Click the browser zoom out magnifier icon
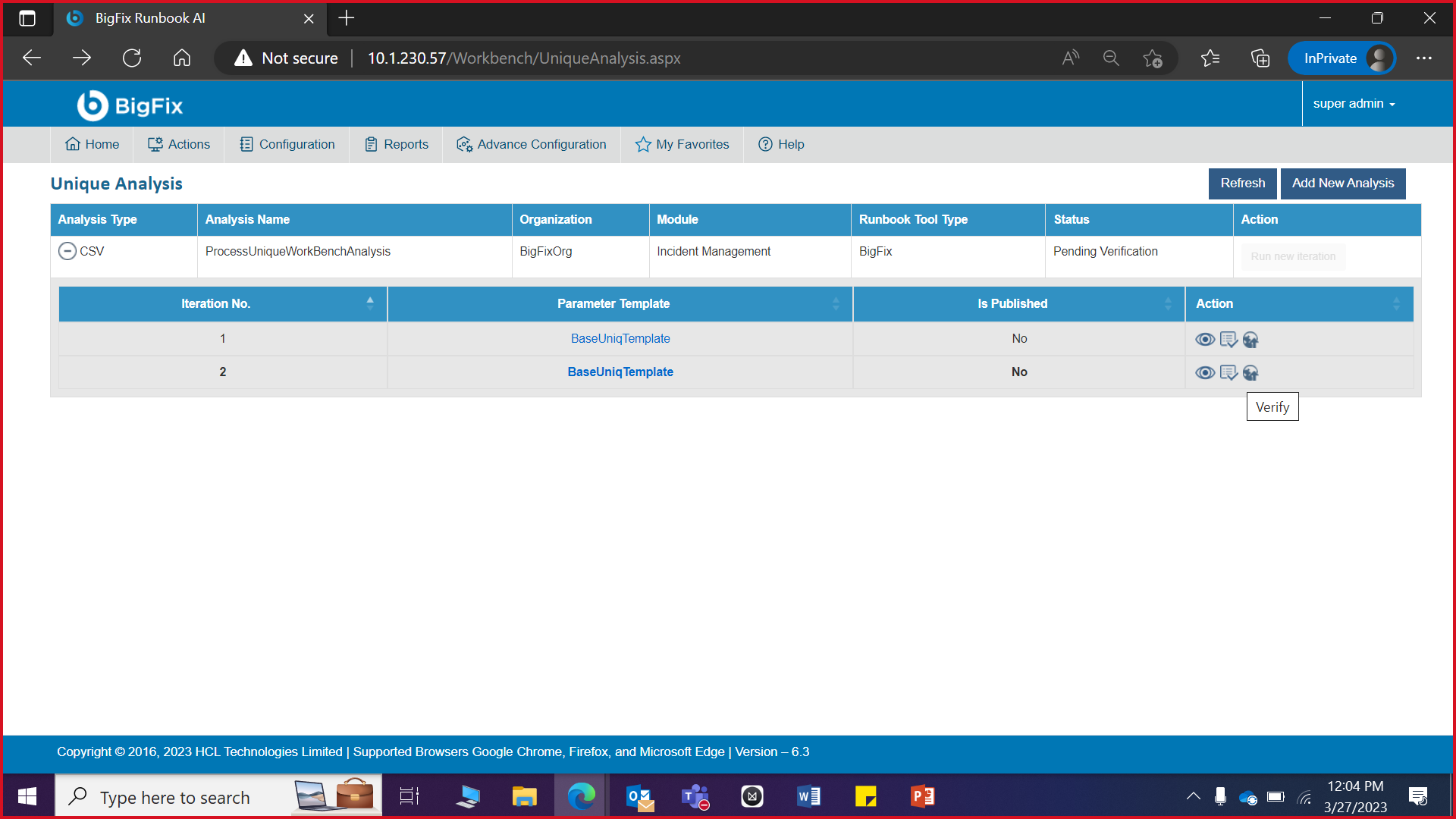This screenshot has height=819, width=1456. pos(1111,58)
